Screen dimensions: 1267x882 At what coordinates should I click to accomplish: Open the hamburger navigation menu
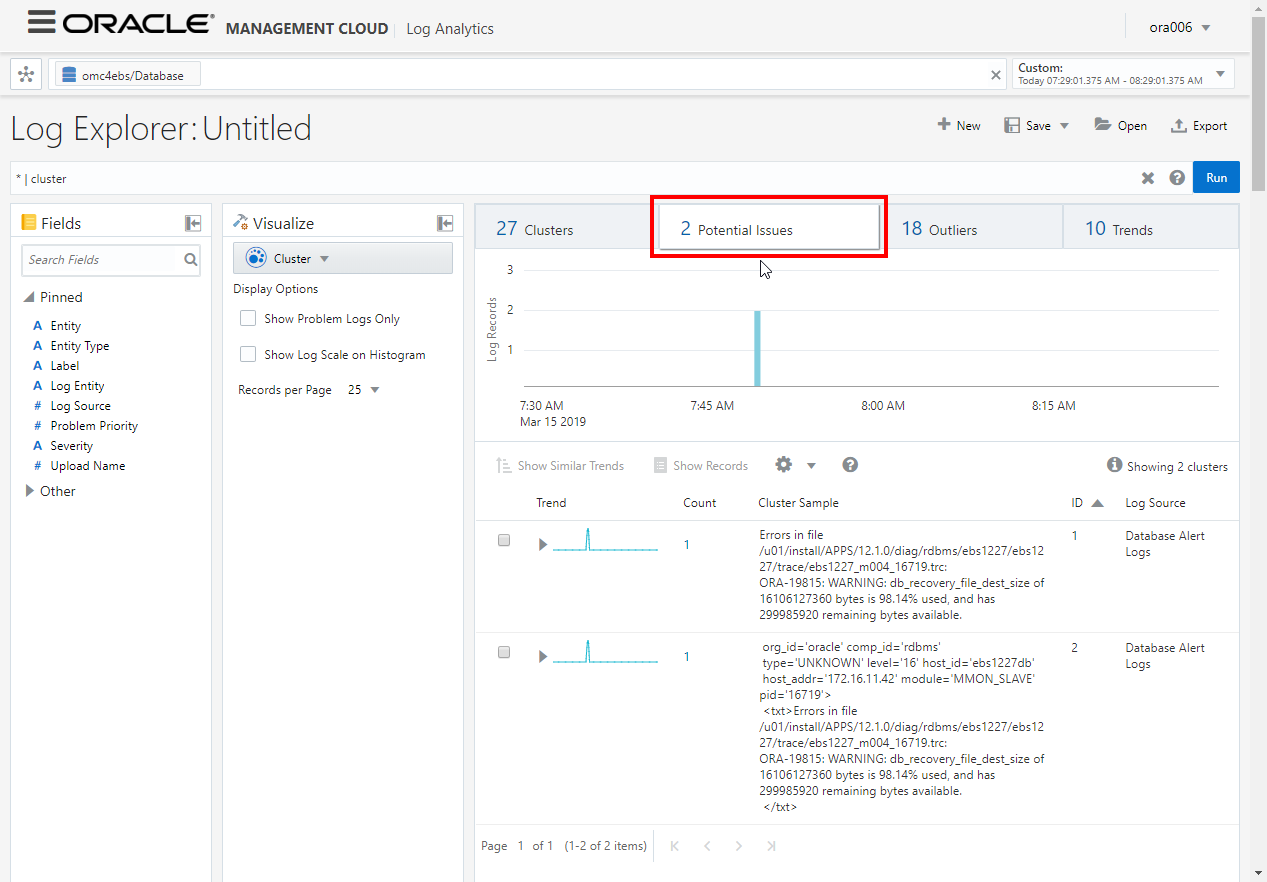pos(41,23)
